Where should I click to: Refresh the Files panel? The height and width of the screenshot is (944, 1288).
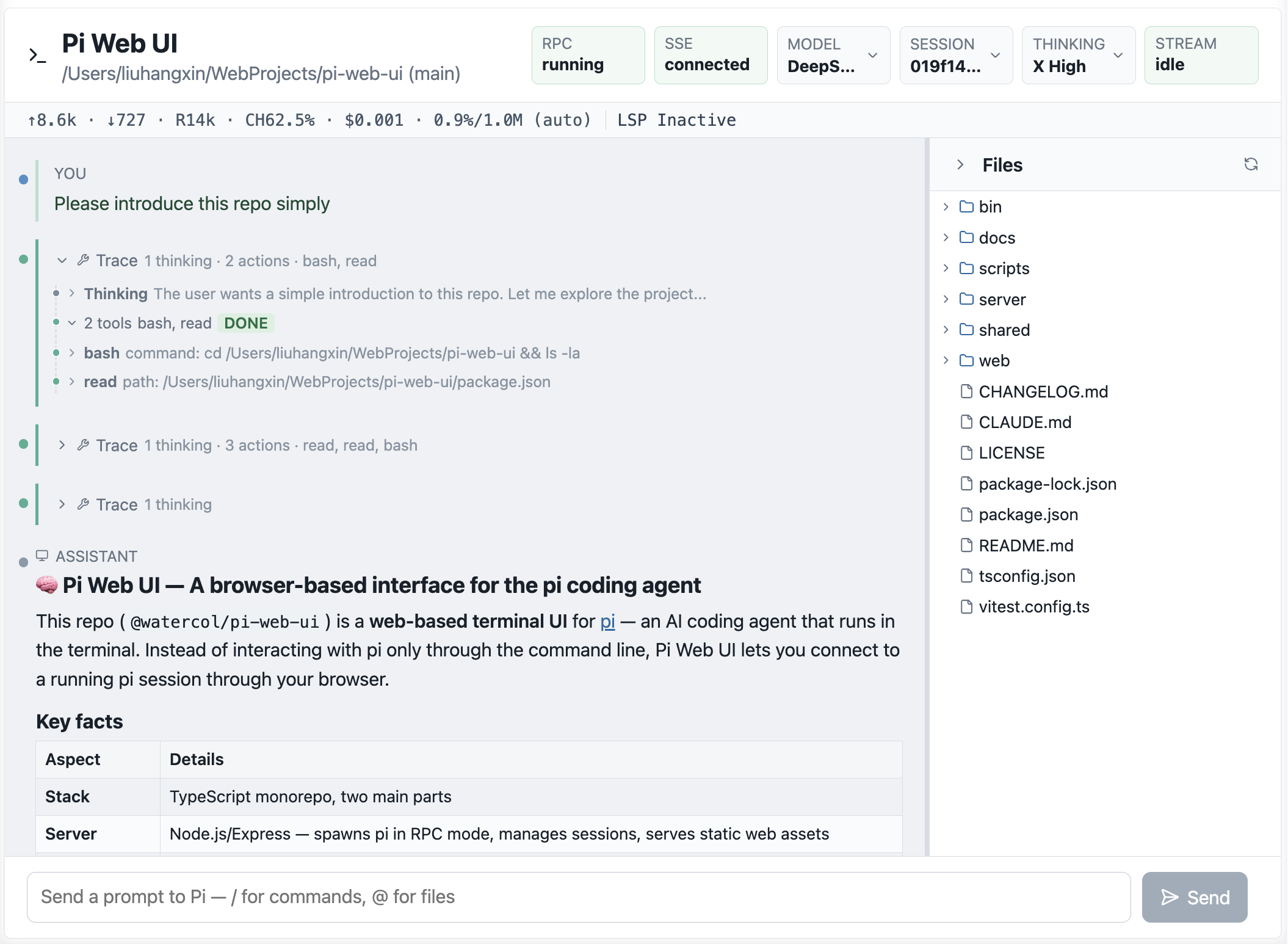point(1251,164)
